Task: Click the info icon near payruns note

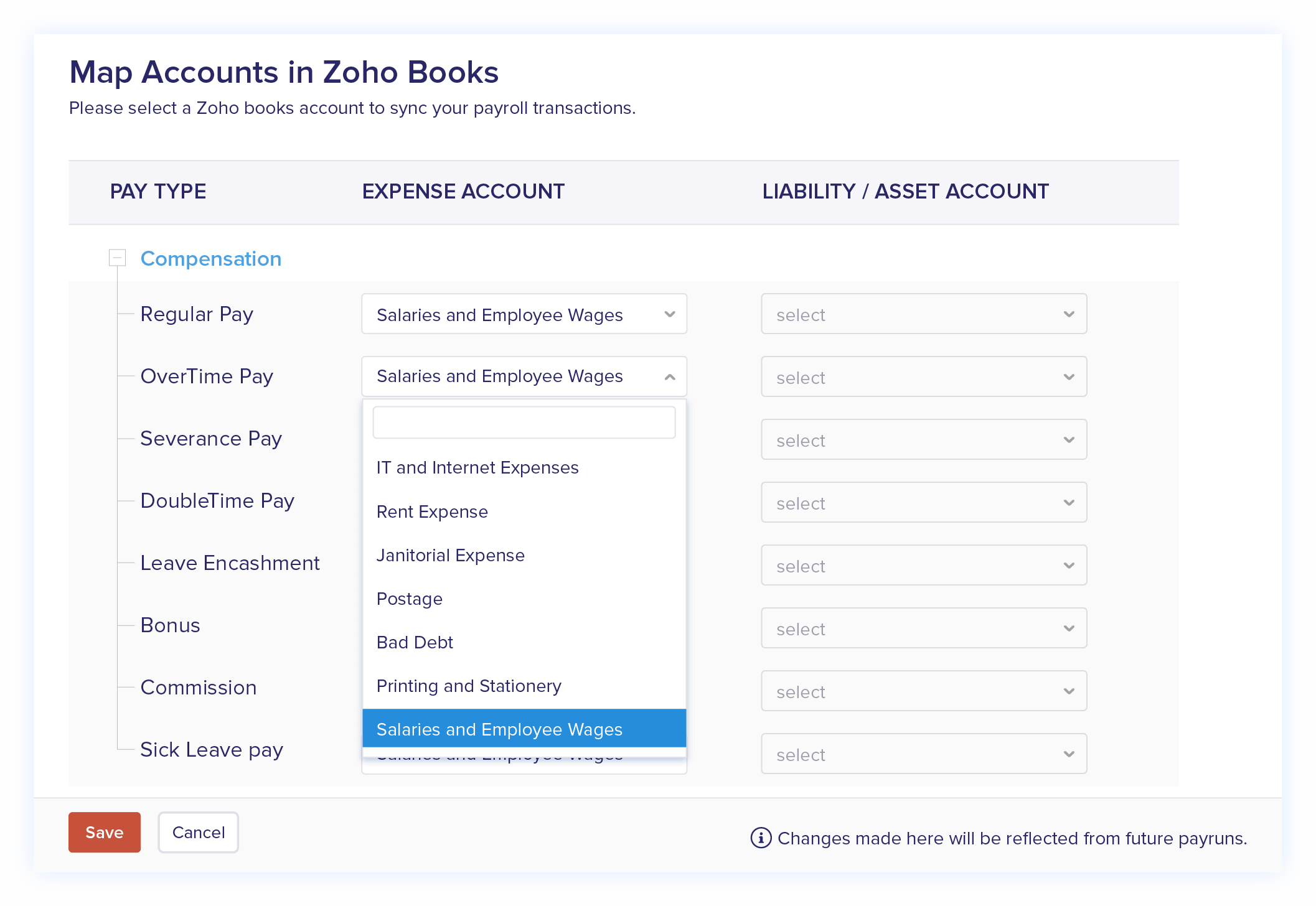Action: click(760, 838)
